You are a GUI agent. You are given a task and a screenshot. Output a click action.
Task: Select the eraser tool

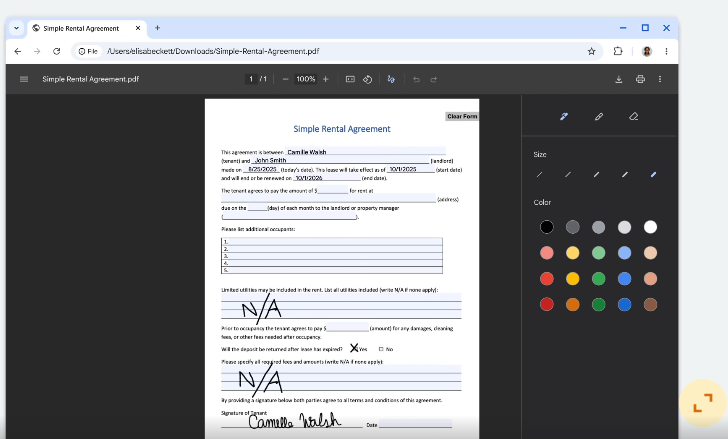634,116
